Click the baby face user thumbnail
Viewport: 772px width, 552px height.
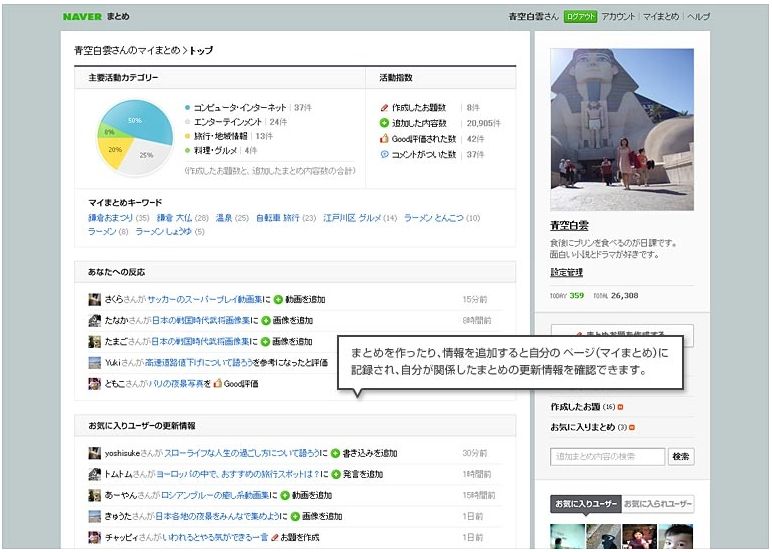coord(676,536)
